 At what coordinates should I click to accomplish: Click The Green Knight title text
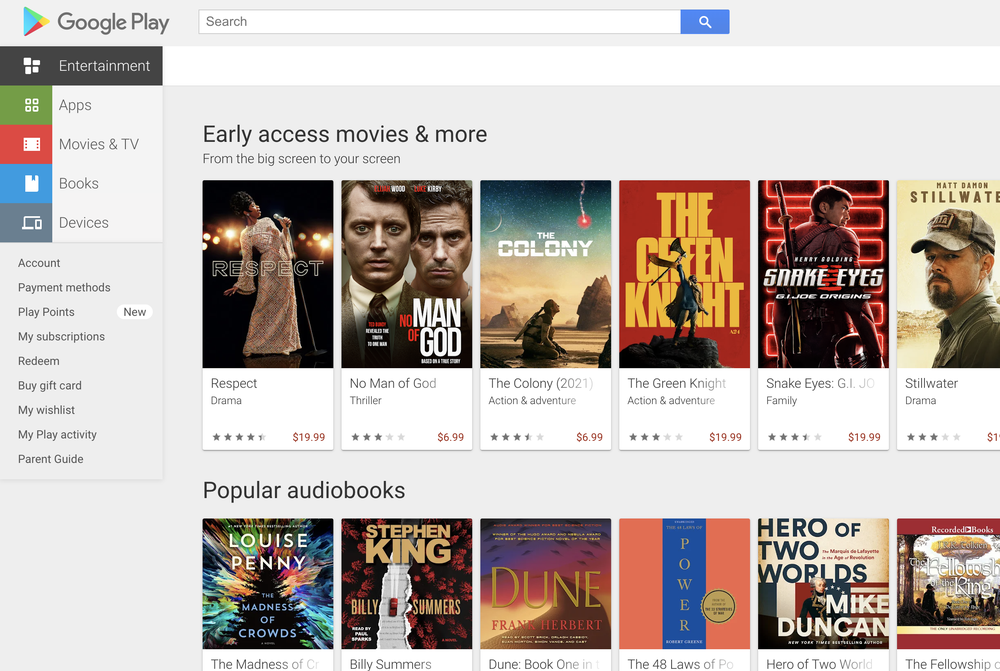(x=677, y=383)
